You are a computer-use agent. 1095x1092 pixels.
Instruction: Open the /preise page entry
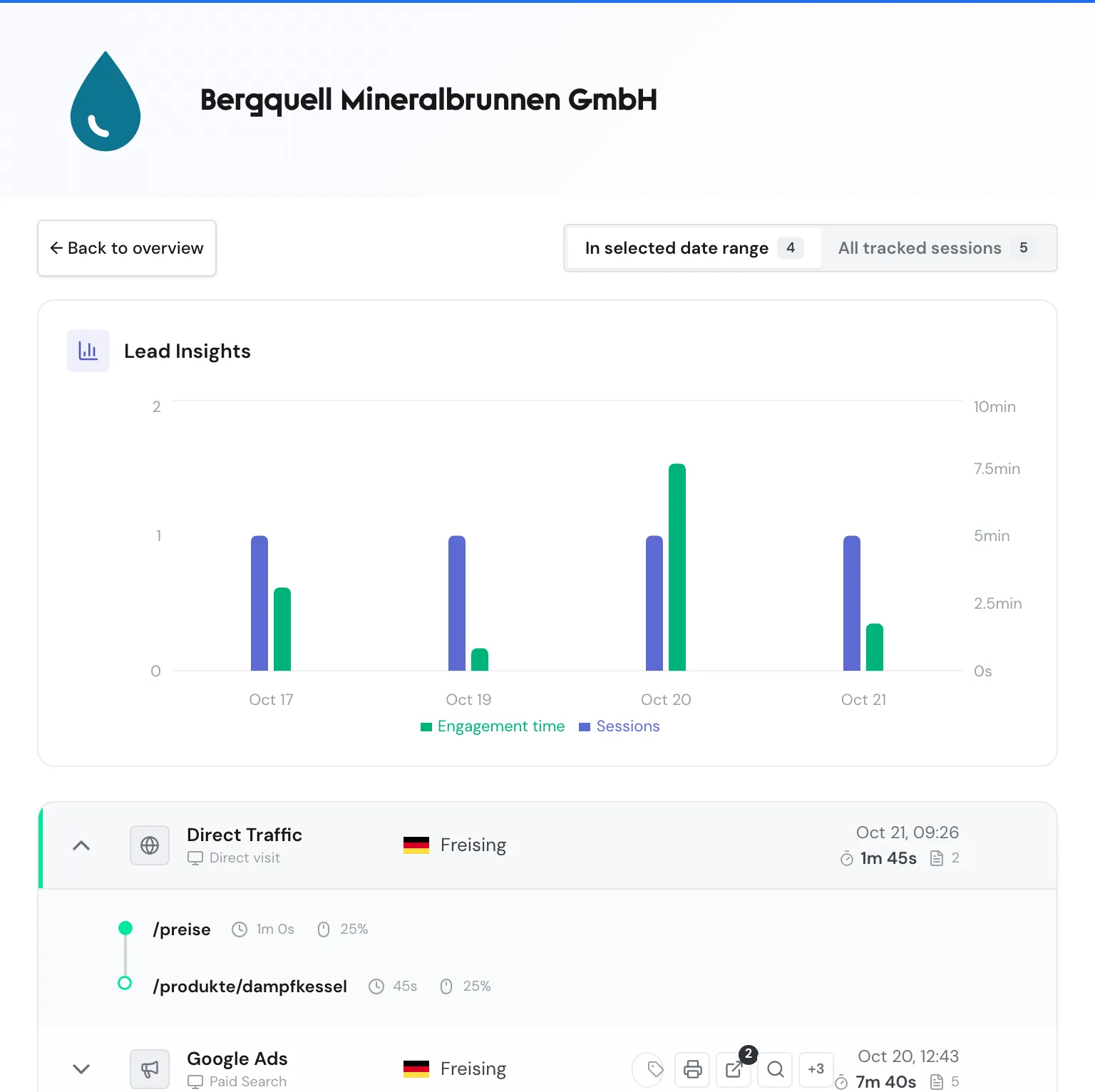(x=182, y=929)
